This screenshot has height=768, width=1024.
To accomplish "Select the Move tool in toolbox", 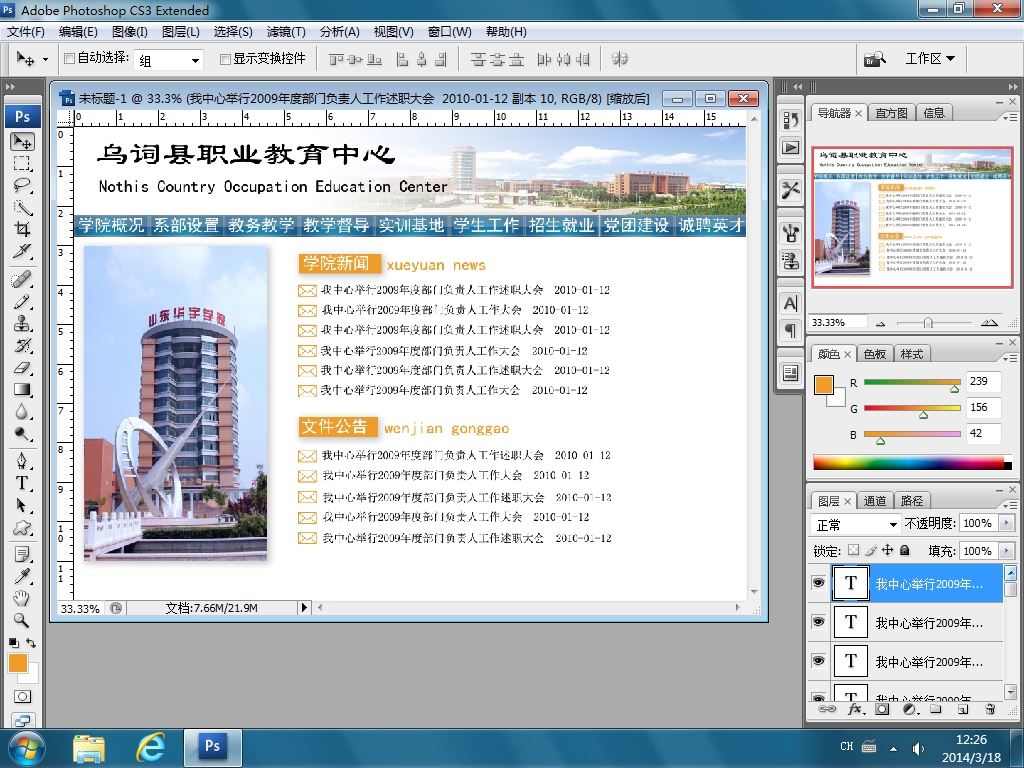I will click(22, 142).
